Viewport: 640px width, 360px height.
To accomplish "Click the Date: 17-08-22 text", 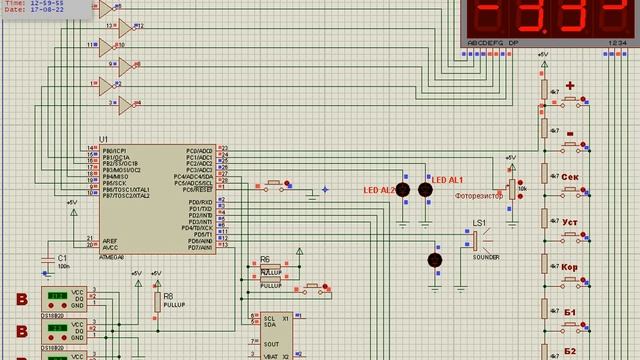I will (x=34, y=9).
